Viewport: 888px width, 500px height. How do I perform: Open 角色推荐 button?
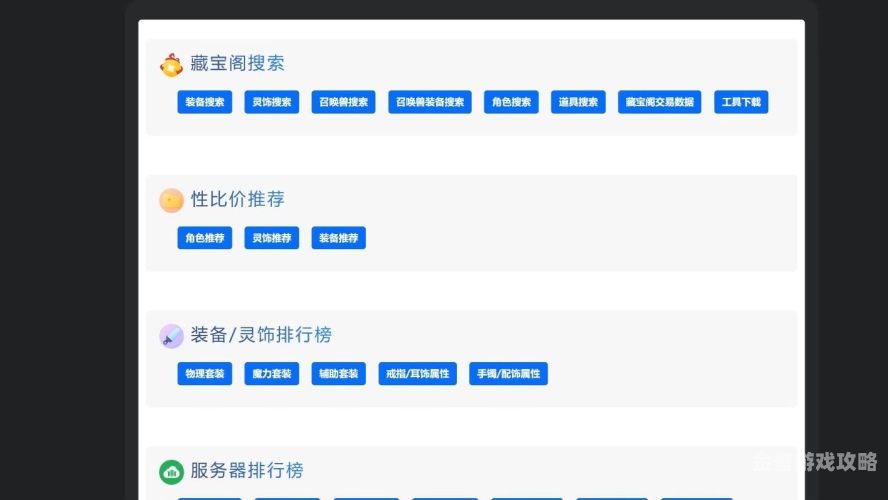204,238
